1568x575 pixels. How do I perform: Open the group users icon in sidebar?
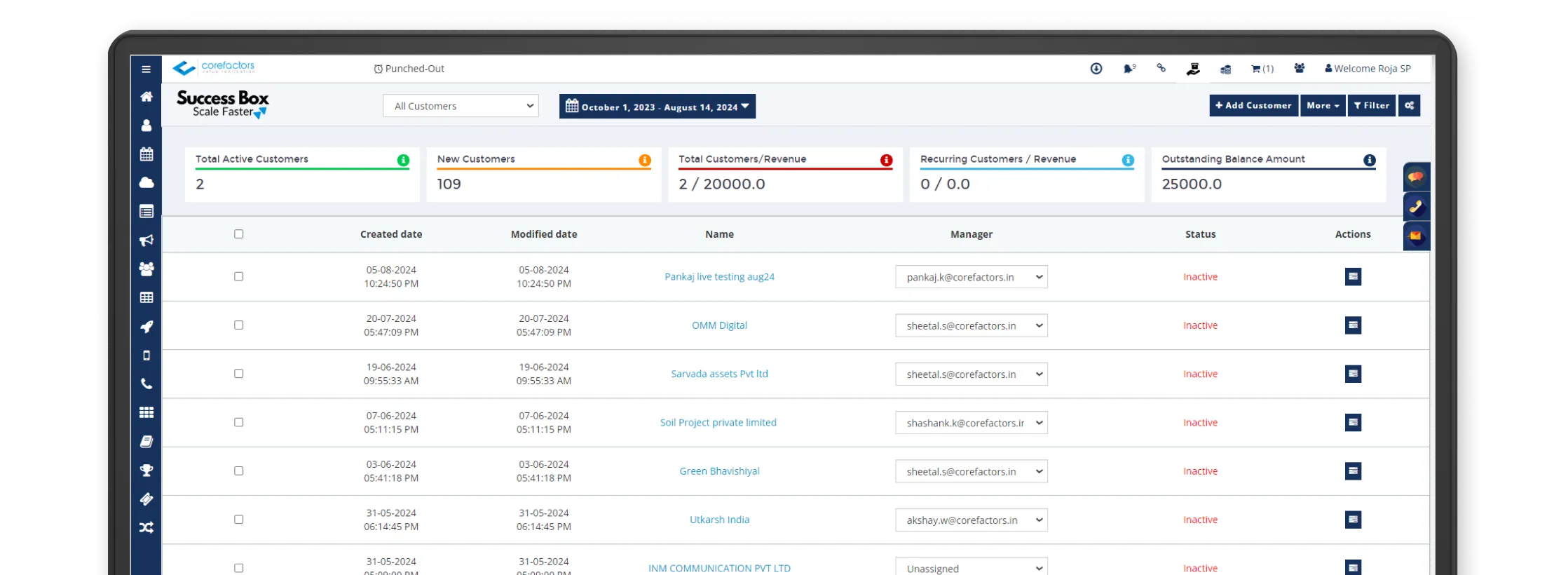point(146,269)
